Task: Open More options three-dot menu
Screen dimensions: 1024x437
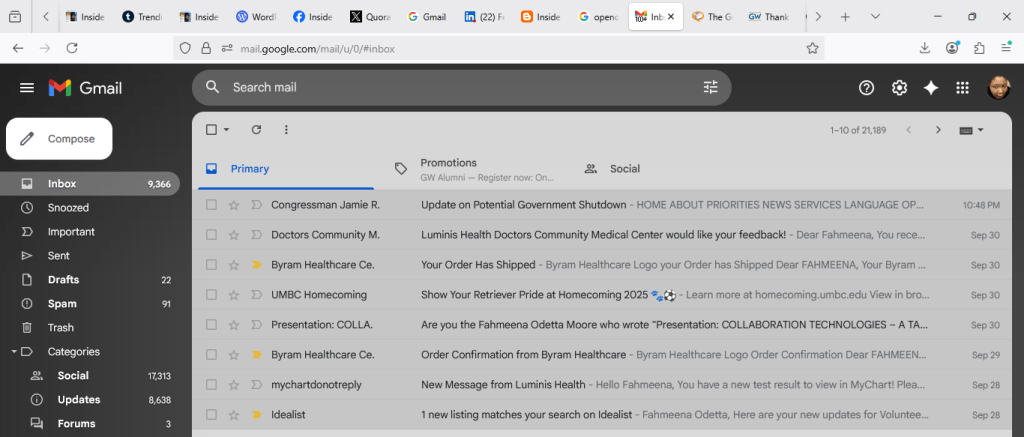Action: click(x=286, y=129)
